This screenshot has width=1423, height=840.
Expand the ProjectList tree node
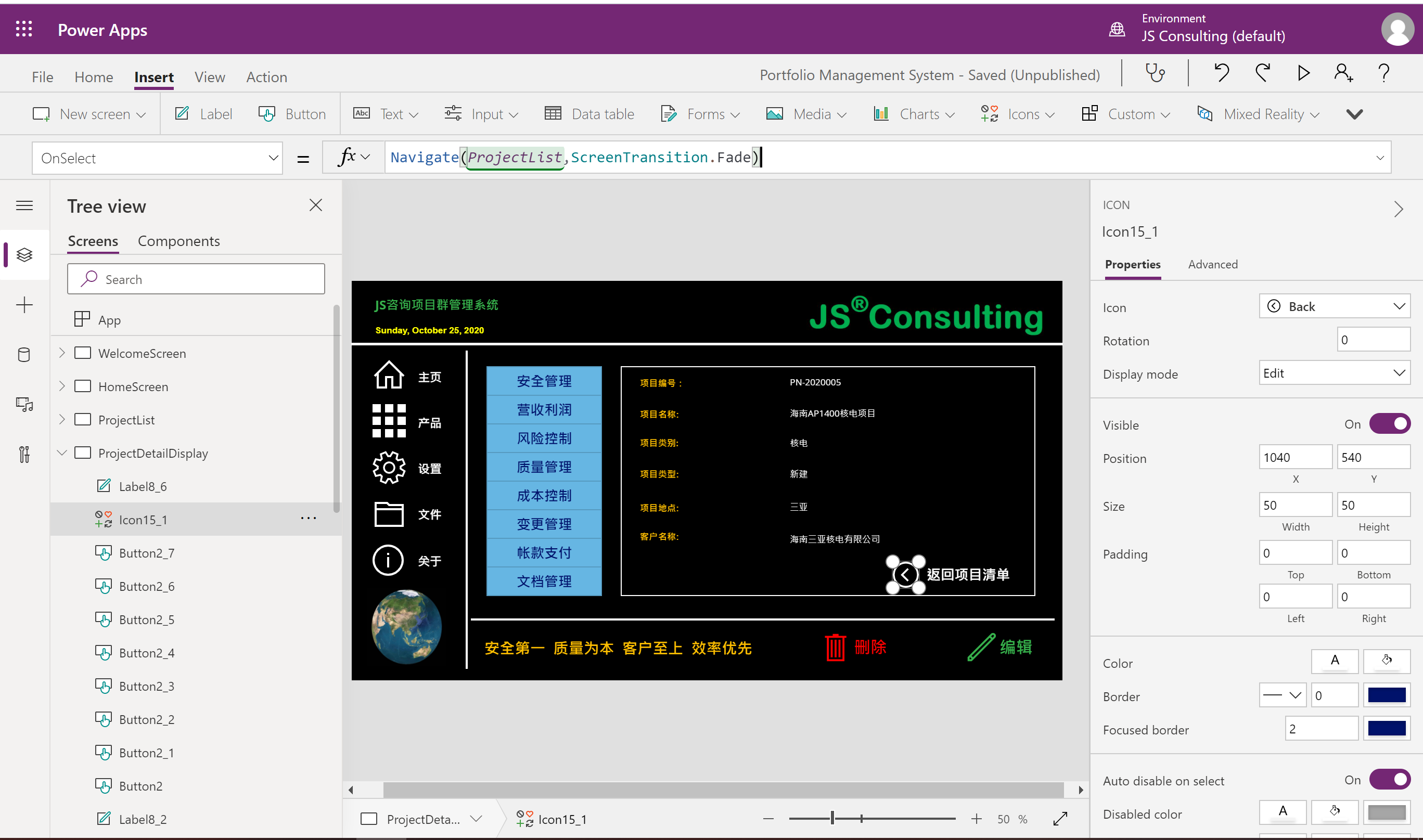pos(62,419)
